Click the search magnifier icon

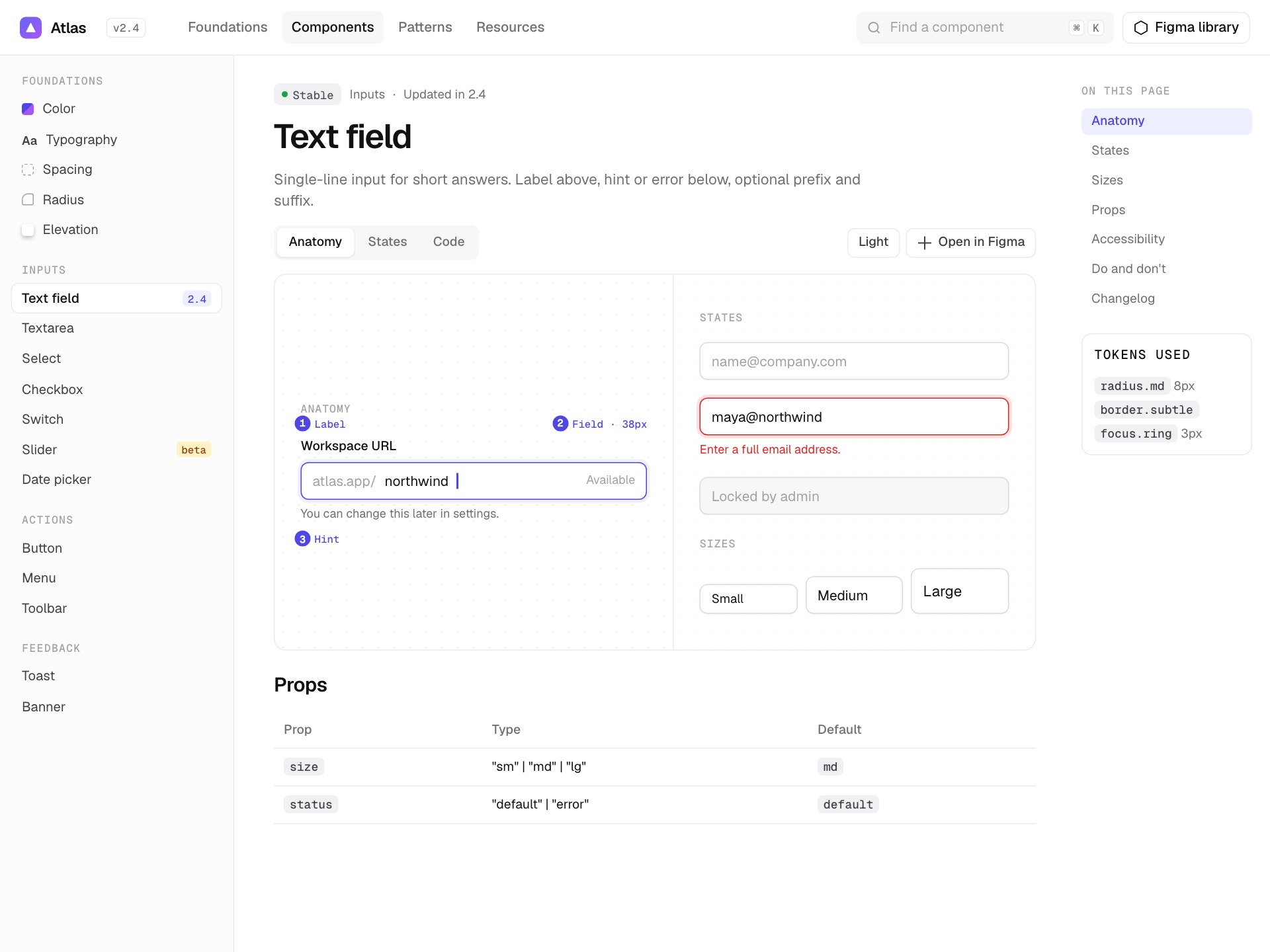(874, 28)
